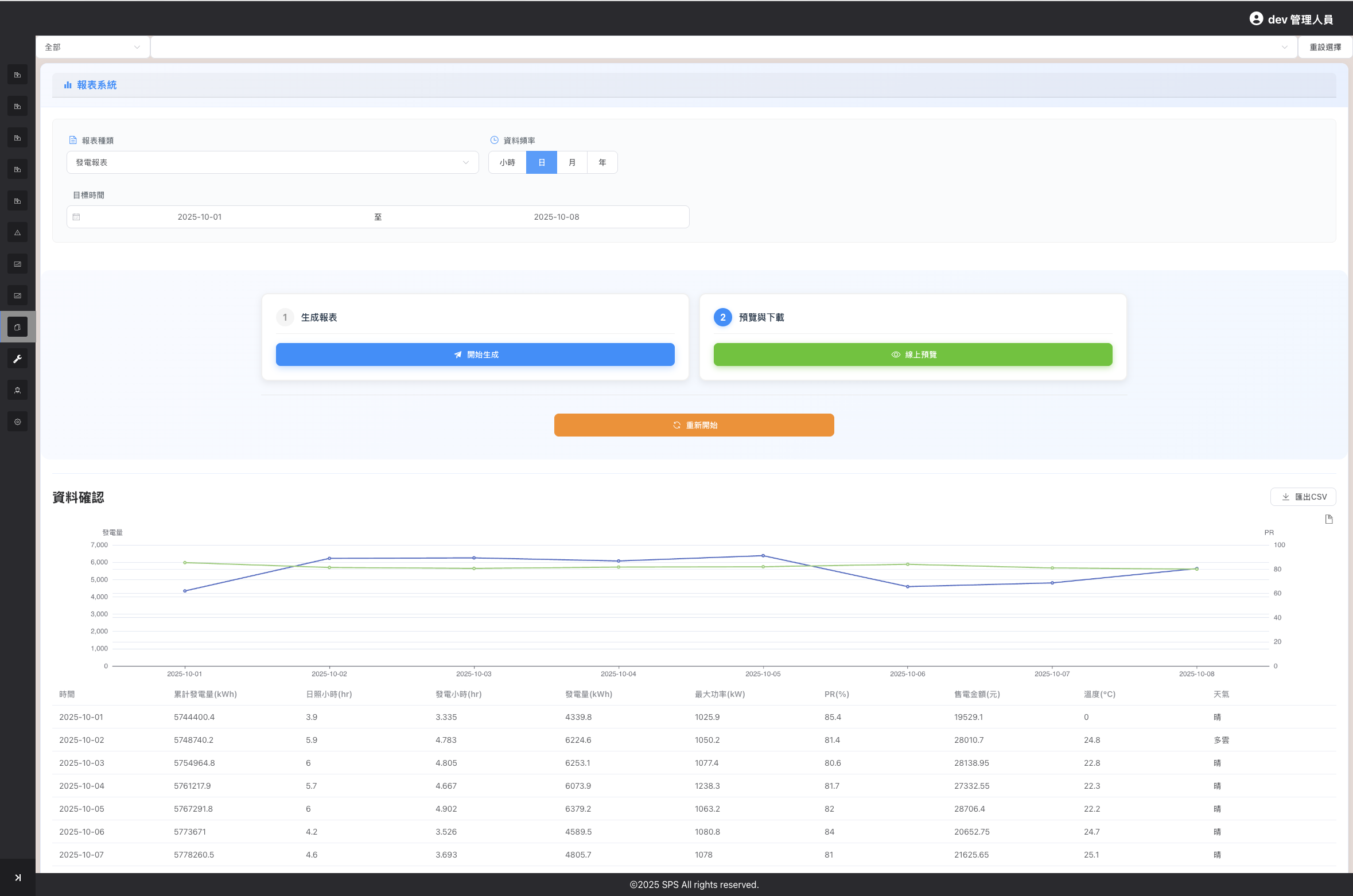Screen dimensions: 1353x896
Task: Click the 目標時間 field label
Action: [x=88, y=195]
